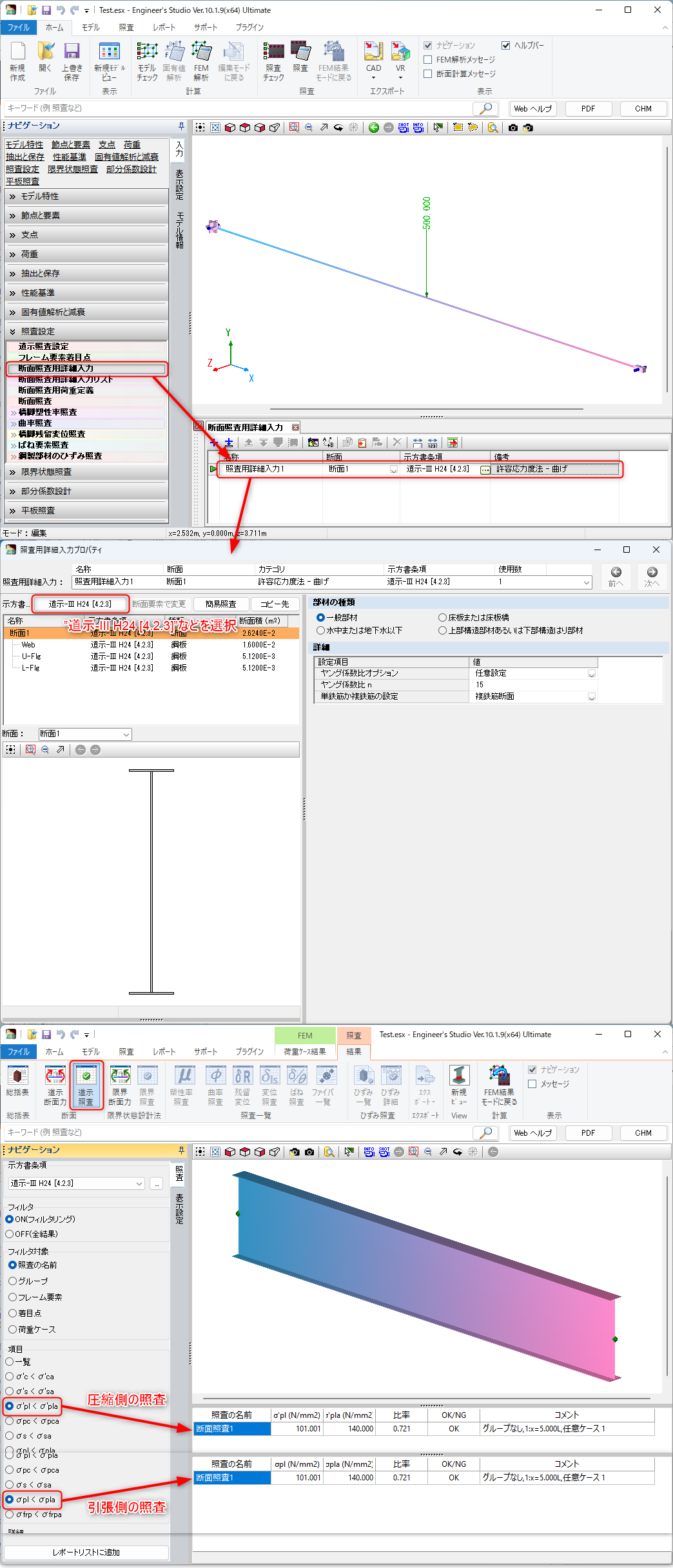Click the search magnifier beside keyword field
Viewport: 673px width, 1568px height.
[x=486, y=108]
